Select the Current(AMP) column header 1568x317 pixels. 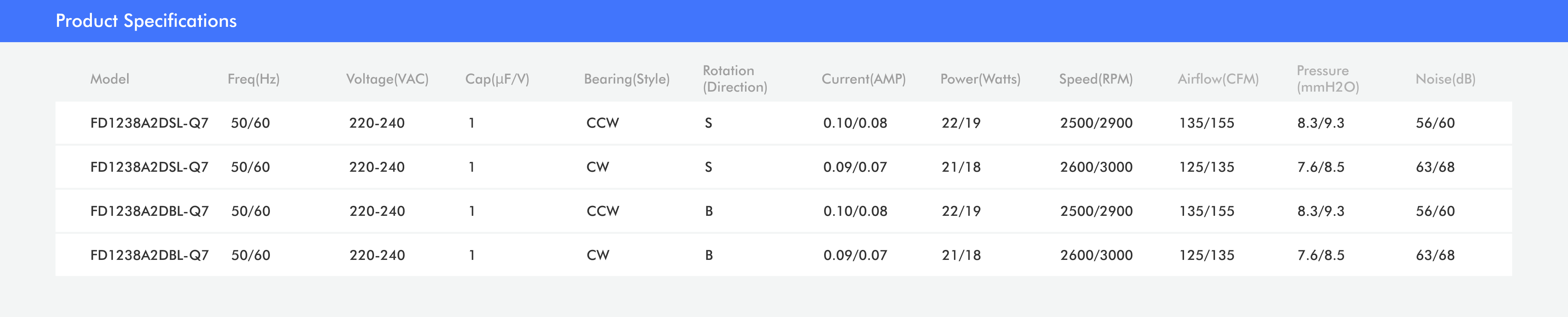(x=863, y=79)
